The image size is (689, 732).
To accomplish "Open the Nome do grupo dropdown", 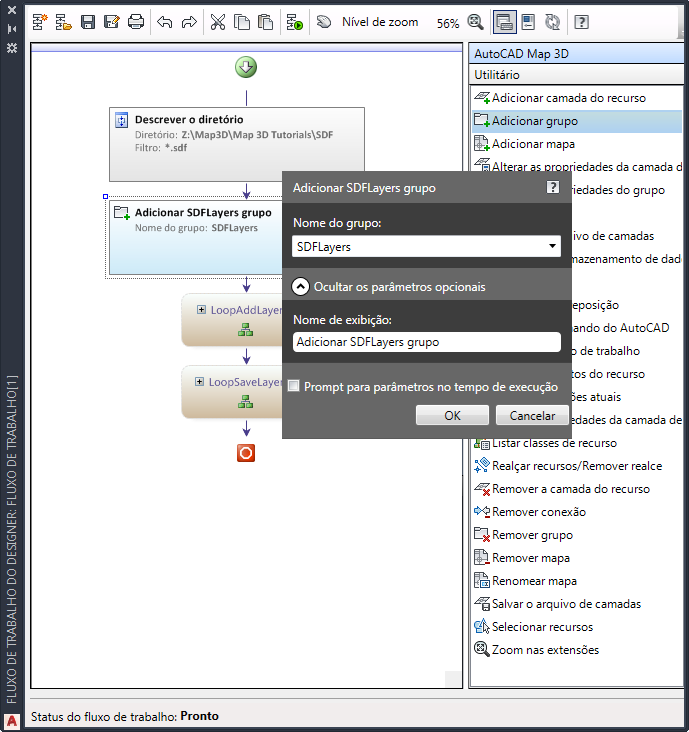I will (x=552, y=246).
